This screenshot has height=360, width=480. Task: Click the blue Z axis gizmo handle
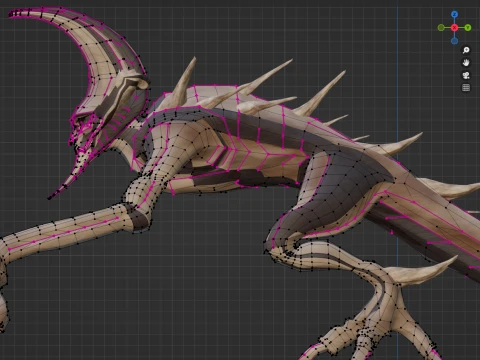[454, 14]
